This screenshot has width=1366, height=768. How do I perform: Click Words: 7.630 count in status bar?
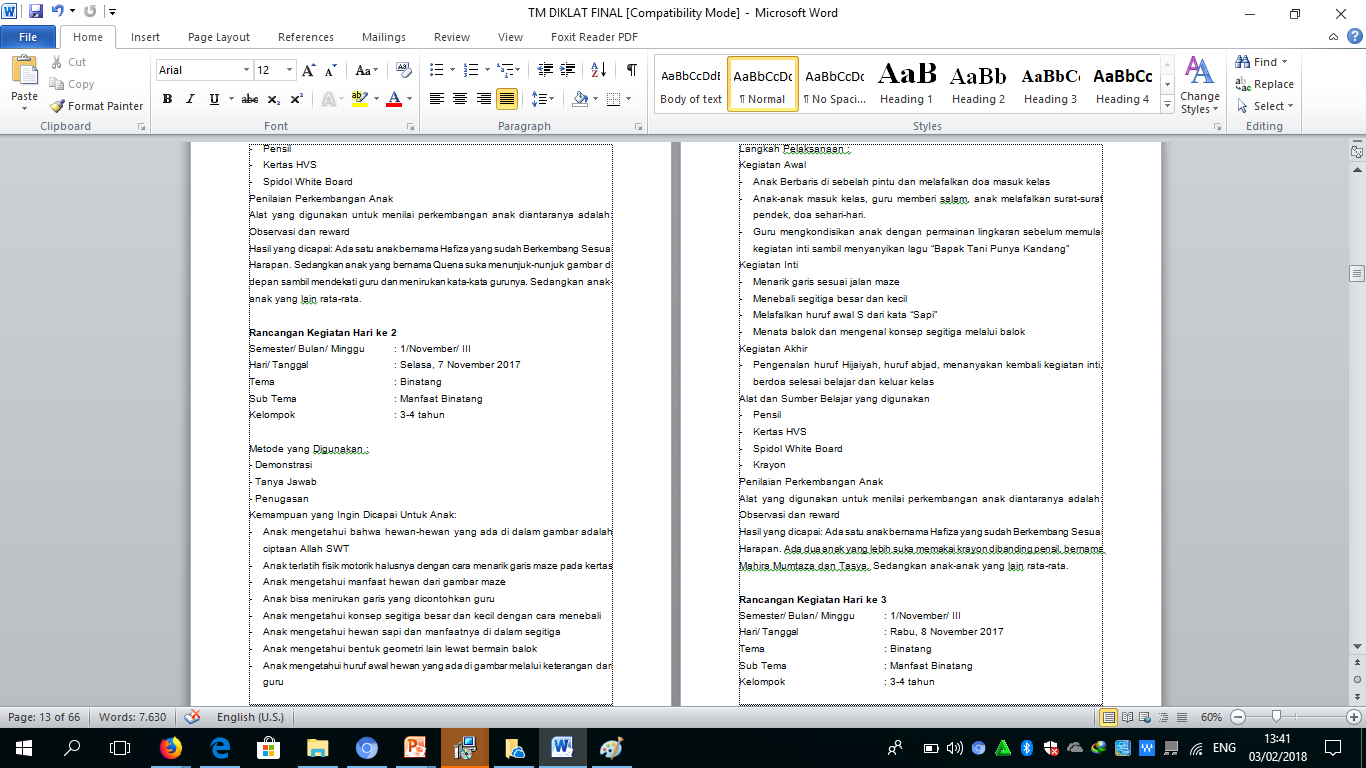point(134,717)
